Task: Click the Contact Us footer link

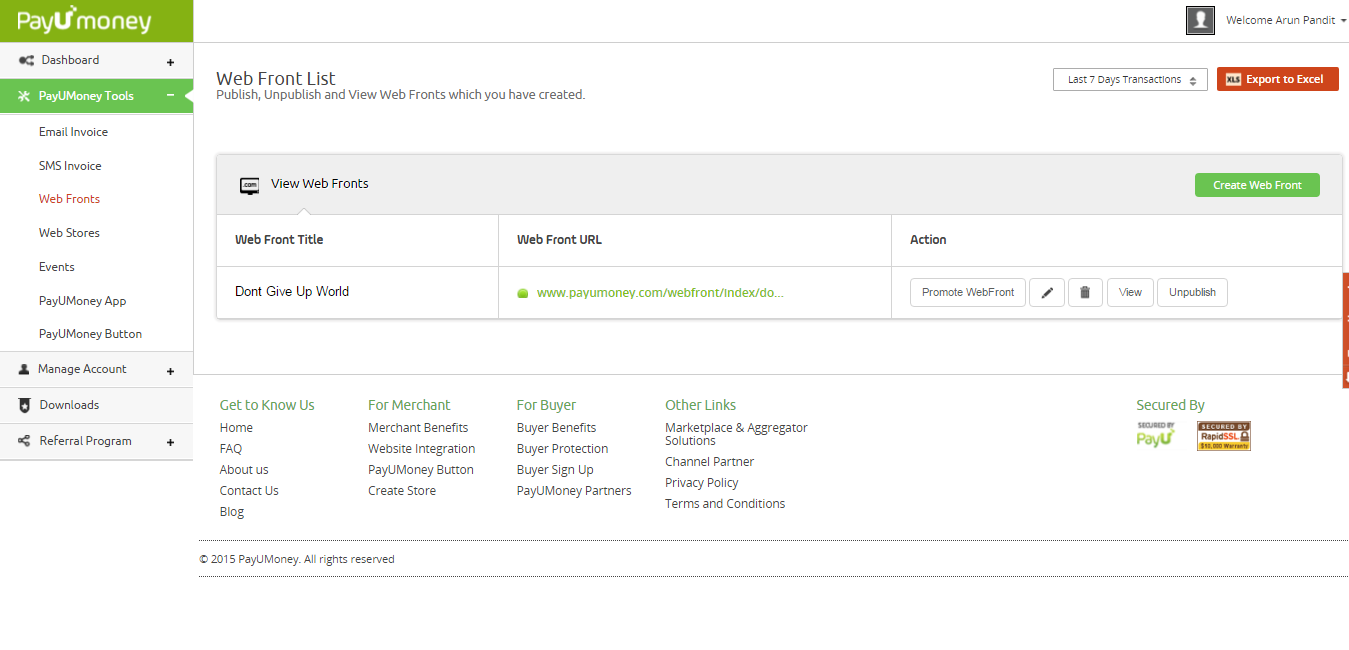Action: coord(249,491)
